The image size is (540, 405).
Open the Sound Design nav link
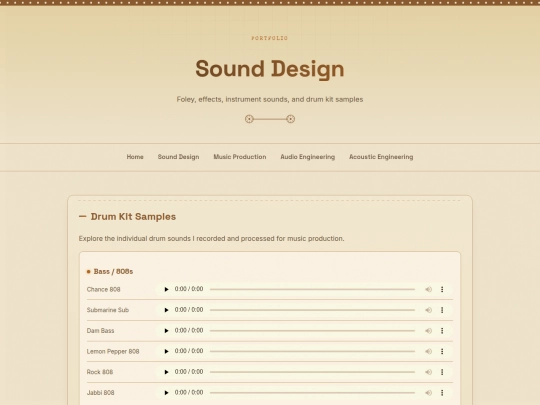[178, 157]
